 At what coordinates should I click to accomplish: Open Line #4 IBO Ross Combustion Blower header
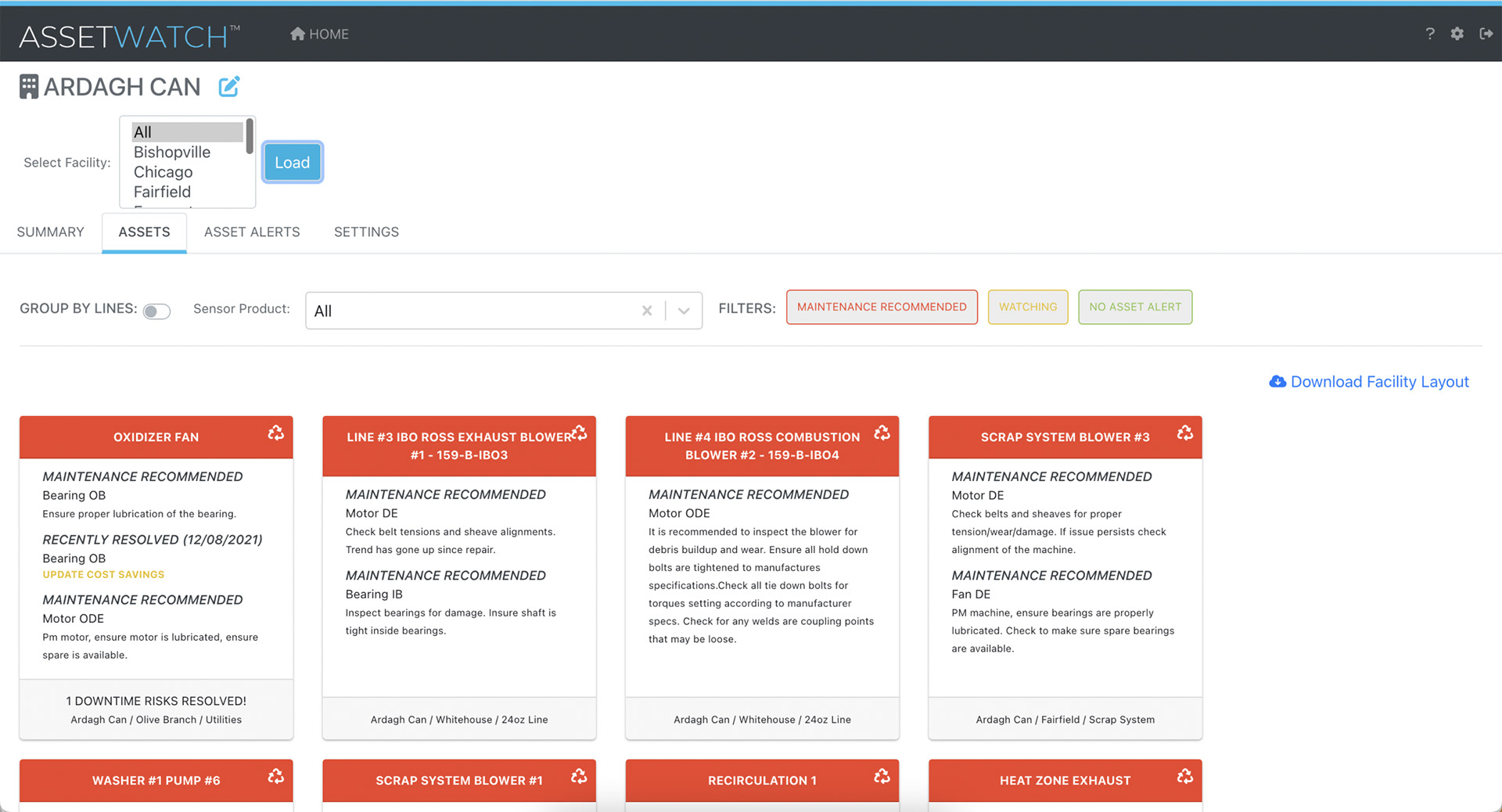[x=762, y=446]
